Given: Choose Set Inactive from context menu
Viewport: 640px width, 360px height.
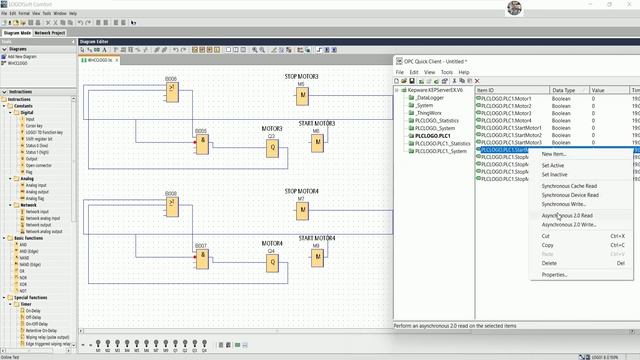Looking at the screenshot, I should point(554,175).
